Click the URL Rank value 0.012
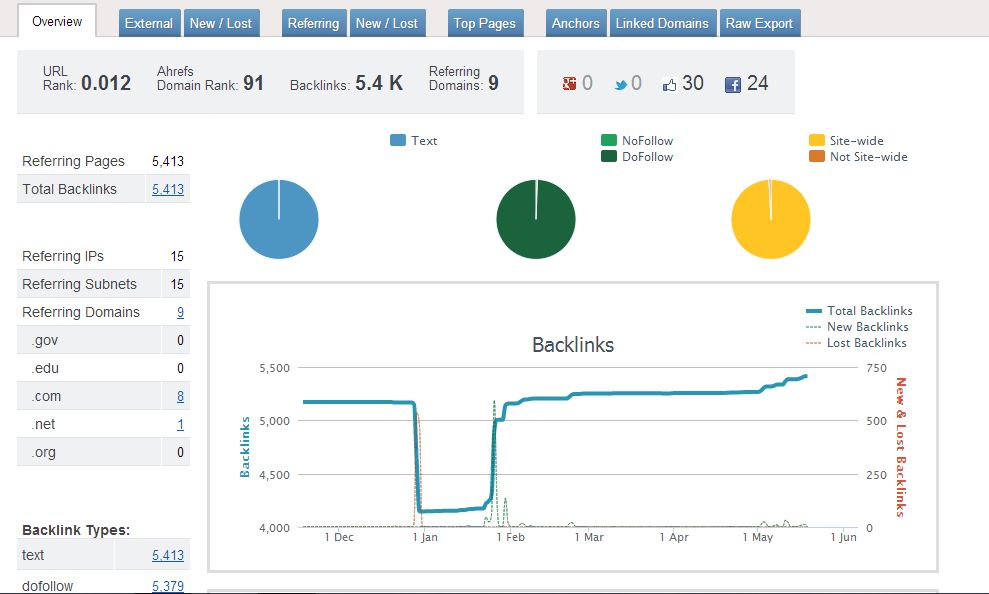The height and width of the screenshot is (594, 989). point(106,83)
